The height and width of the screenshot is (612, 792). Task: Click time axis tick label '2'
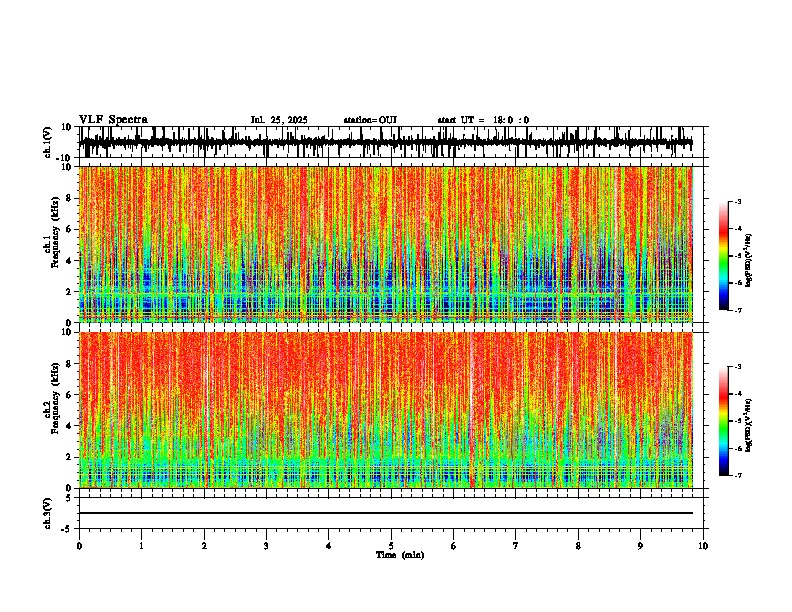pyautogui.click(x=204, y=546)
